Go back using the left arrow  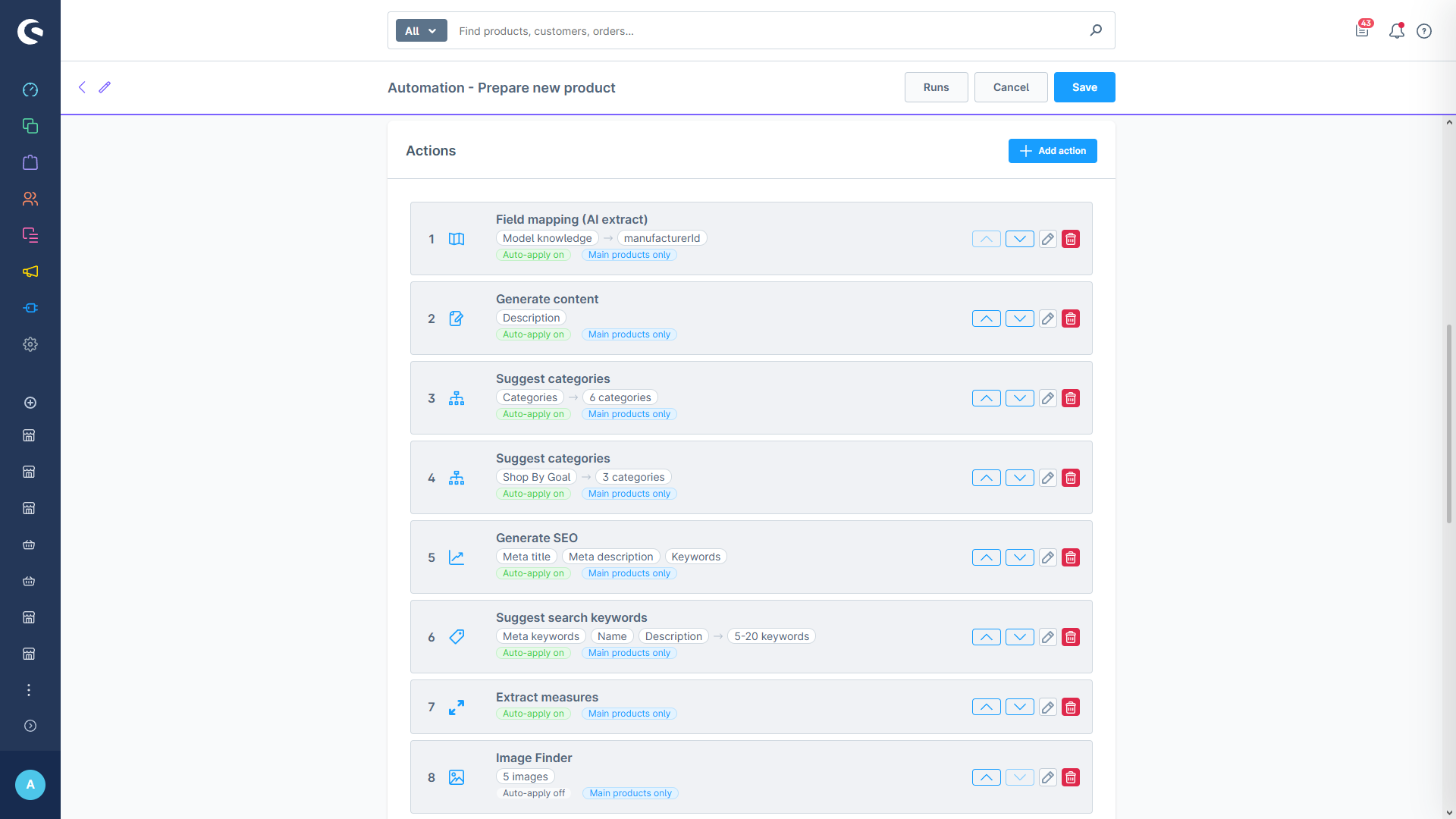click(82, 87)
